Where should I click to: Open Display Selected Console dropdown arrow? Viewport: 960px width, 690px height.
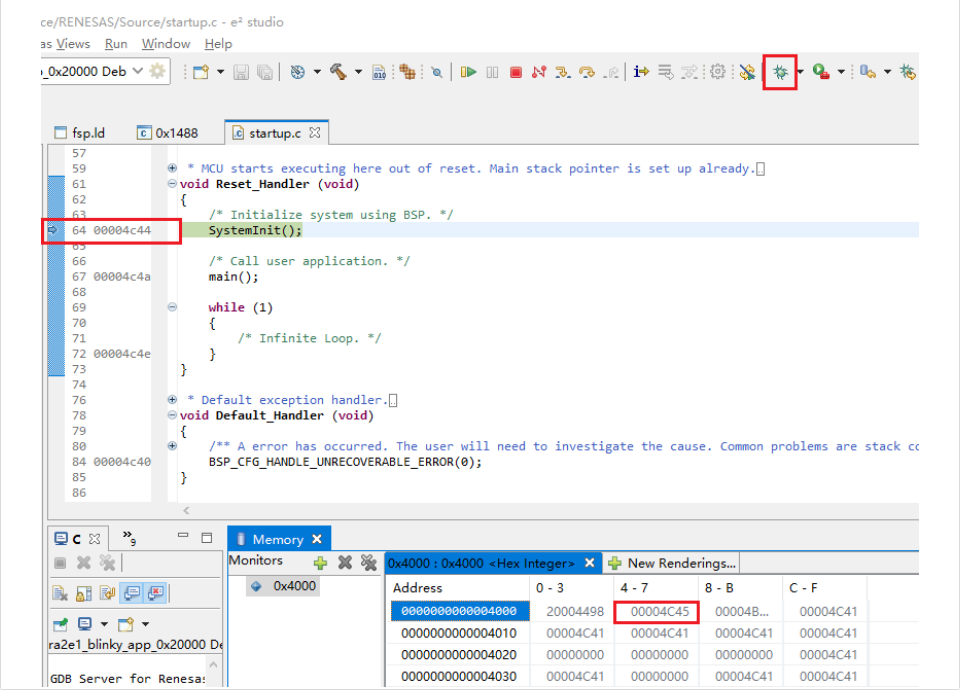pos(104,624)
